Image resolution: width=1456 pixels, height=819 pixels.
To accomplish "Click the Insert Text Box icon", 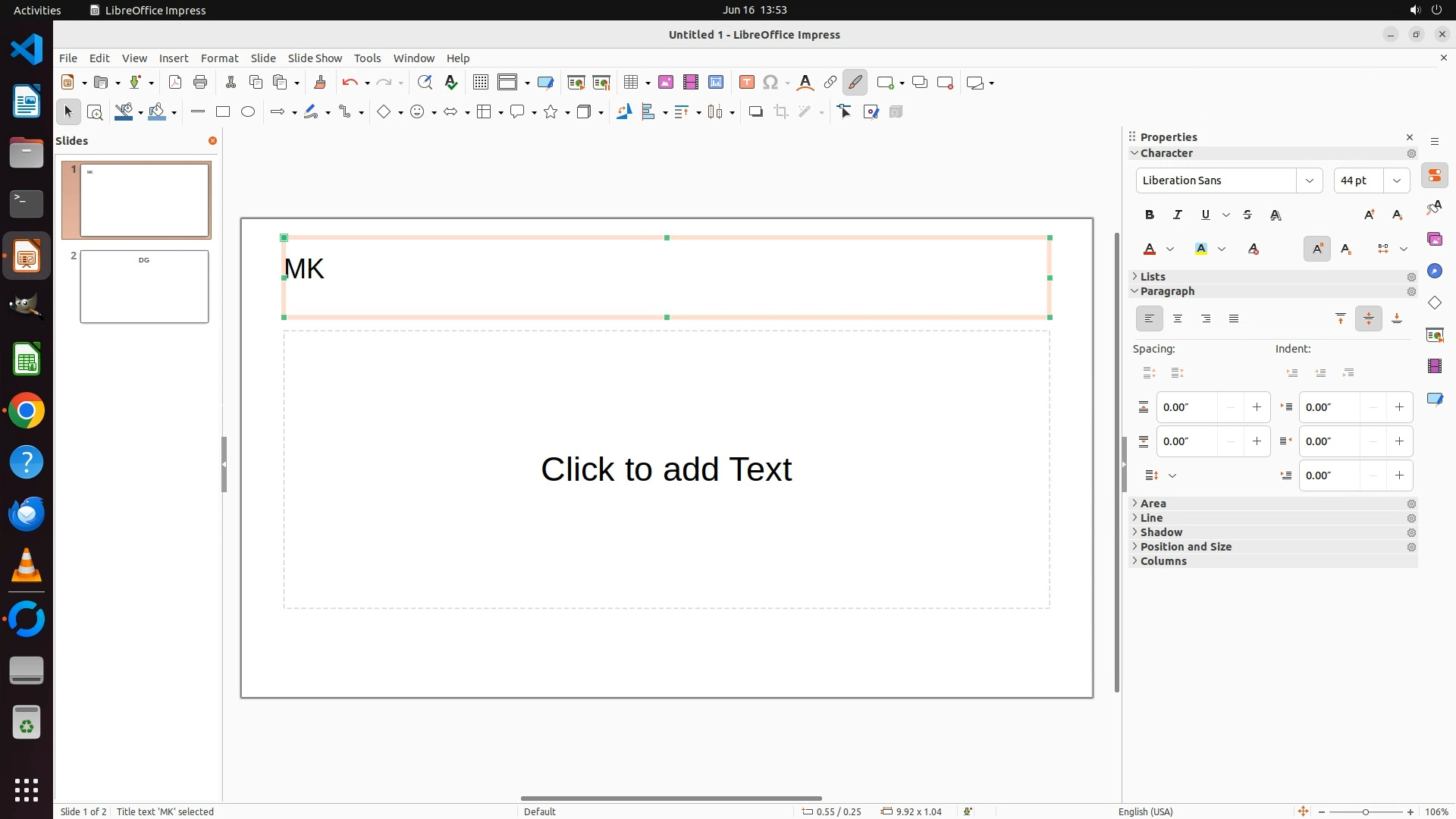I will click(x=746, y=83).
